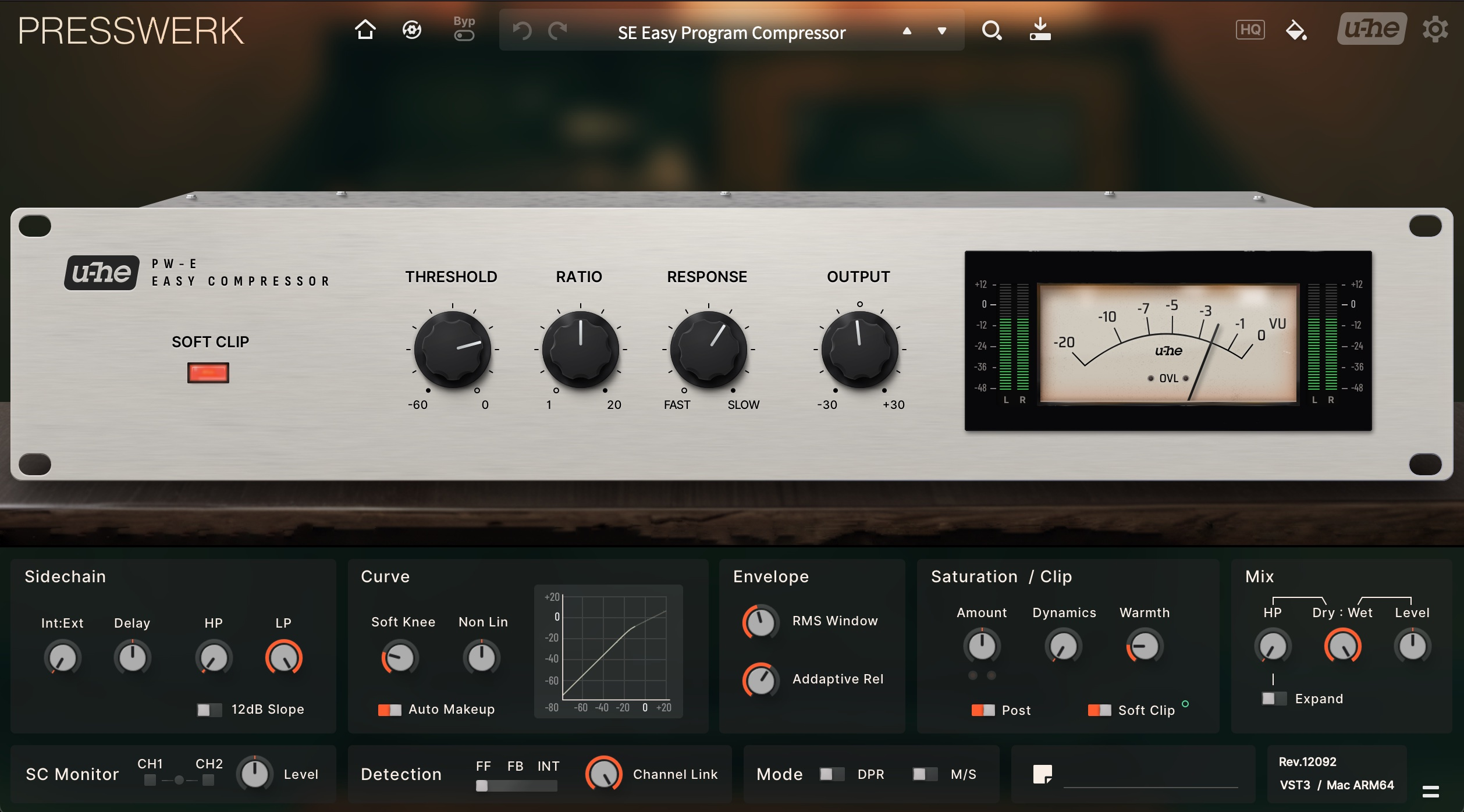Toggle the Bypass switch

click(x=464, y=35)
